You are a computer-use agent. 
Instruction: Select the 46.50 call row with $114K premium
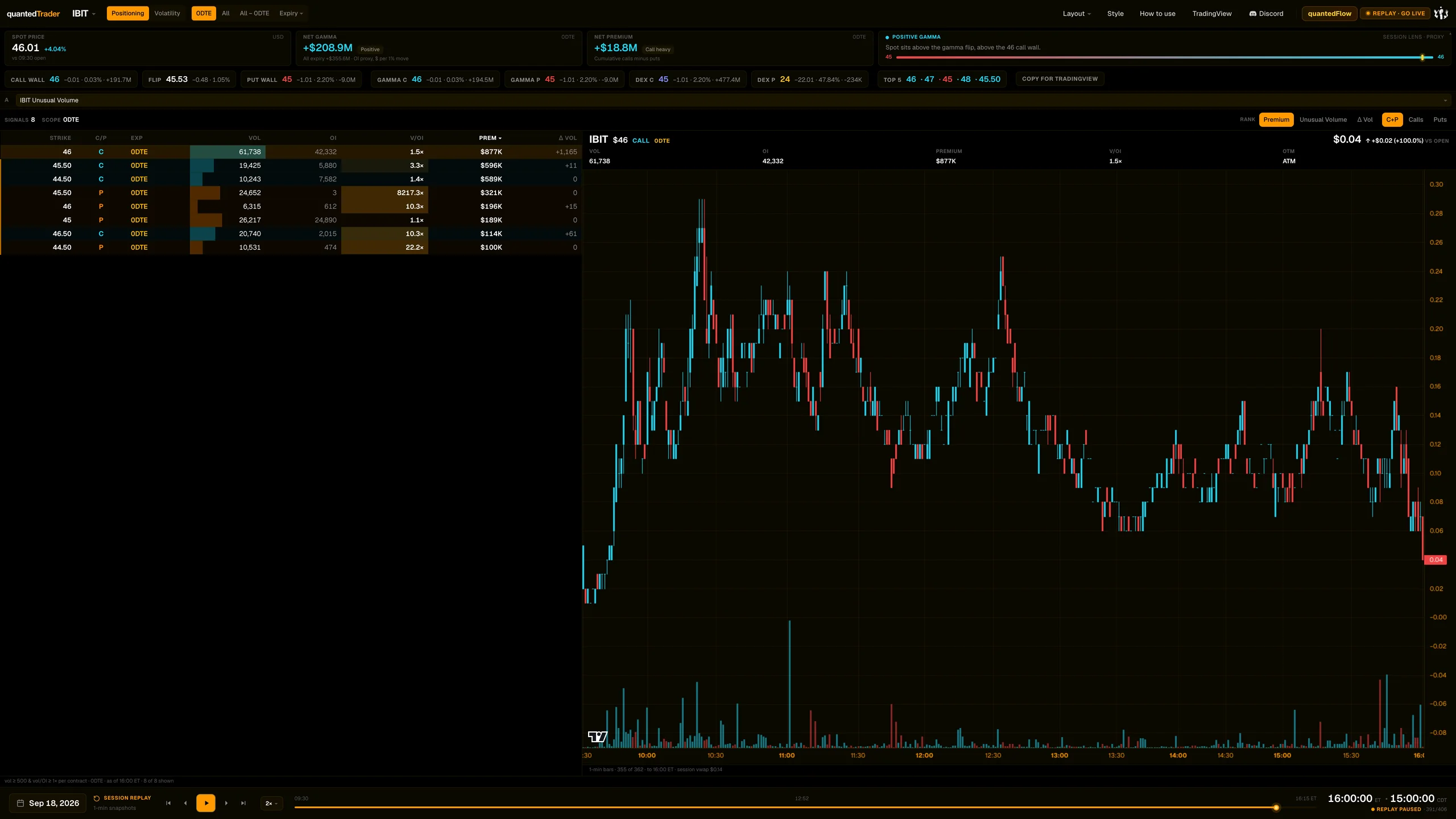(x=291, y=234)
